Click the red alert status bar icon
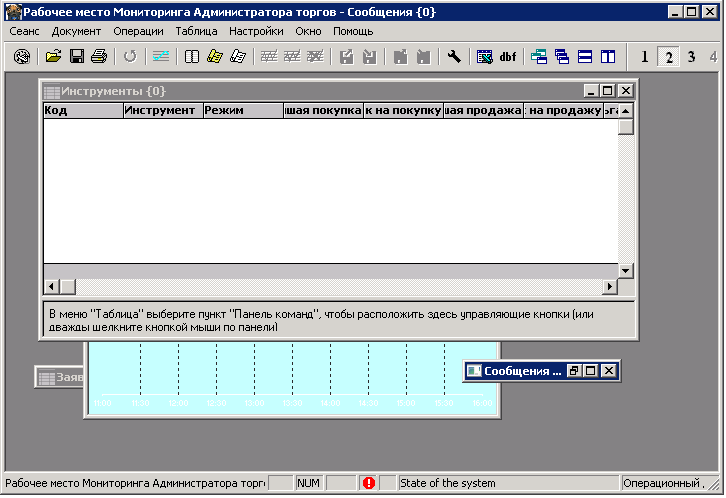The image size is (726, 498). coord(369,483)
